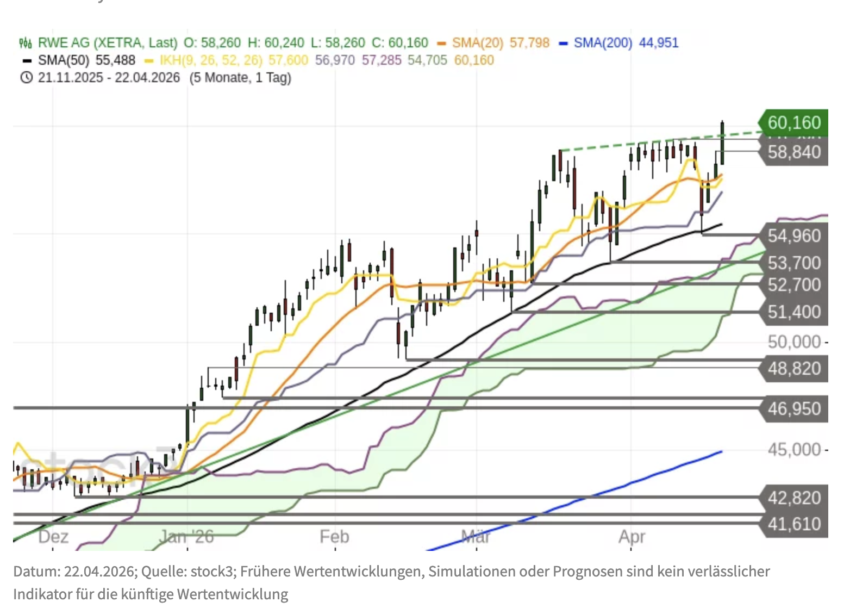
Task: Select the grey 58,840 price level tag
Action: (793, 152)
